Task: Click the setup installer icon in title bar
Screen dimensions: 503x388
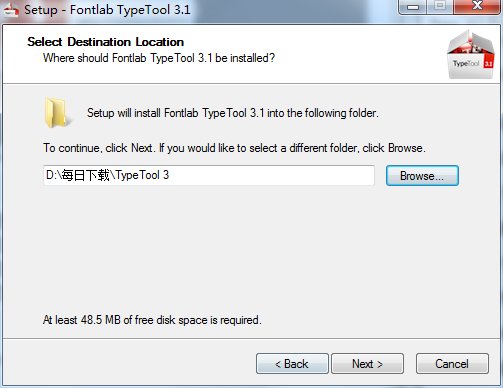Action: [11, 9]
